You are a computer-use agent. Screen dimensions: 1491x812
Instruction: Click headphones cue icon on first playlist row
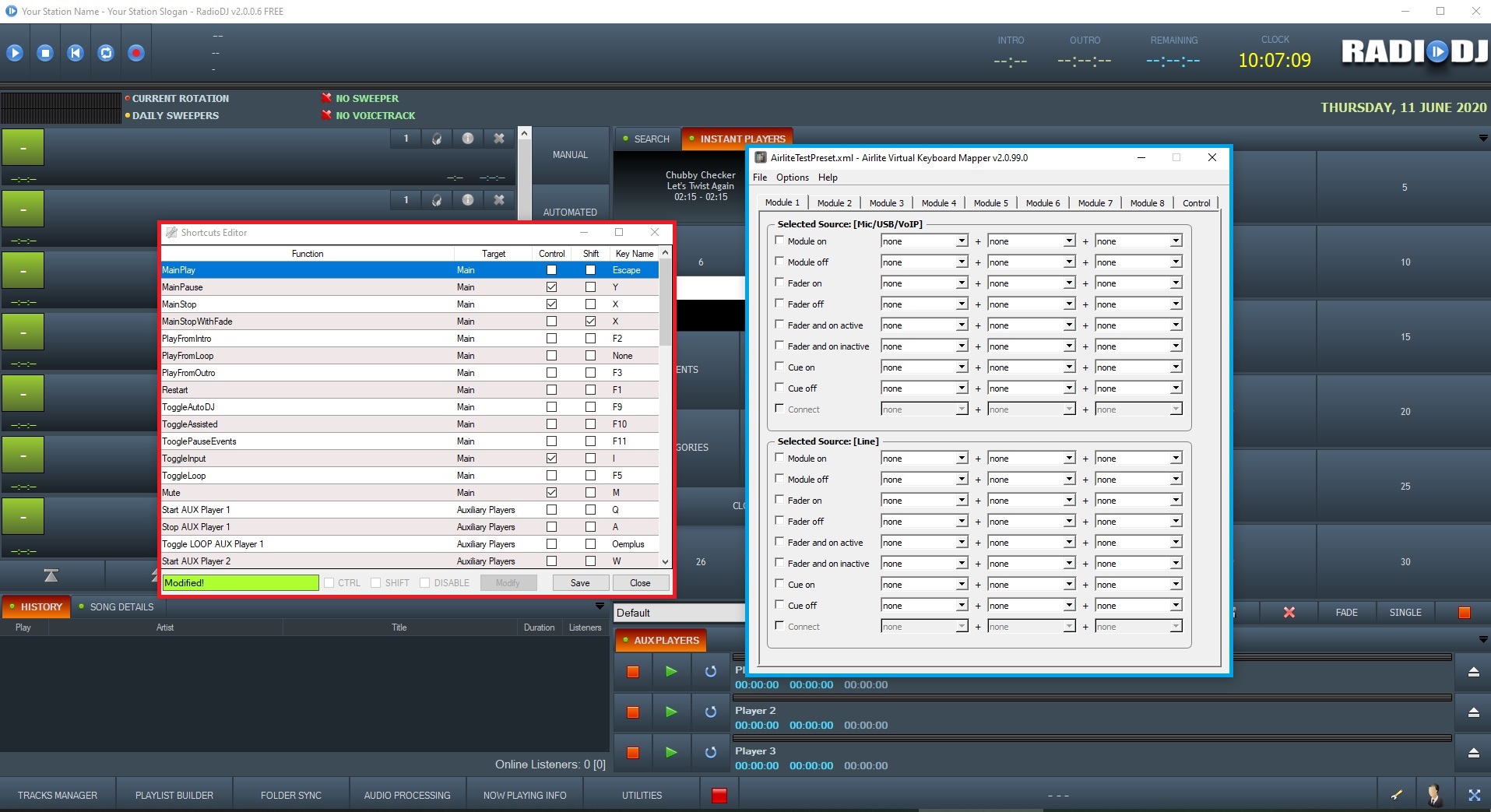(437, 139)
